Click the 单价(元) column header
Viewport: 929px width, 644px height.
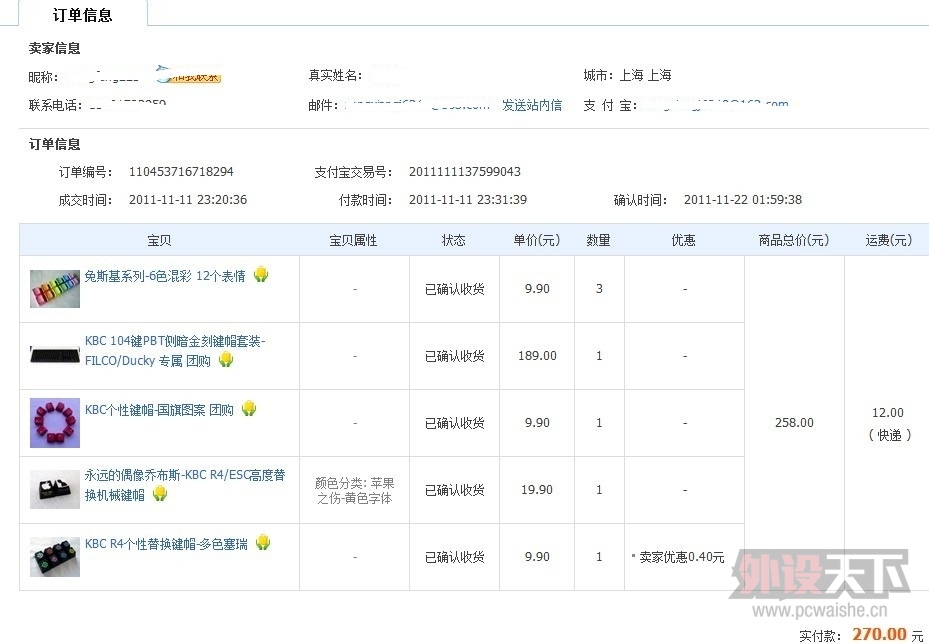pos(537,240)
